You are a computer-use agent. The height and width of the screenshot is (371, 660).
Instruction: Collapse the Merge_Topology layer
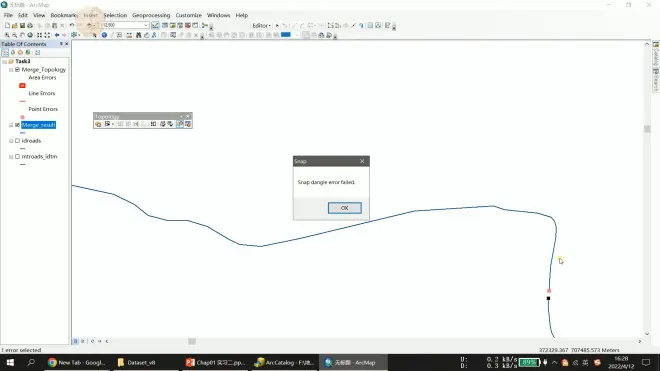click(11, 70)
